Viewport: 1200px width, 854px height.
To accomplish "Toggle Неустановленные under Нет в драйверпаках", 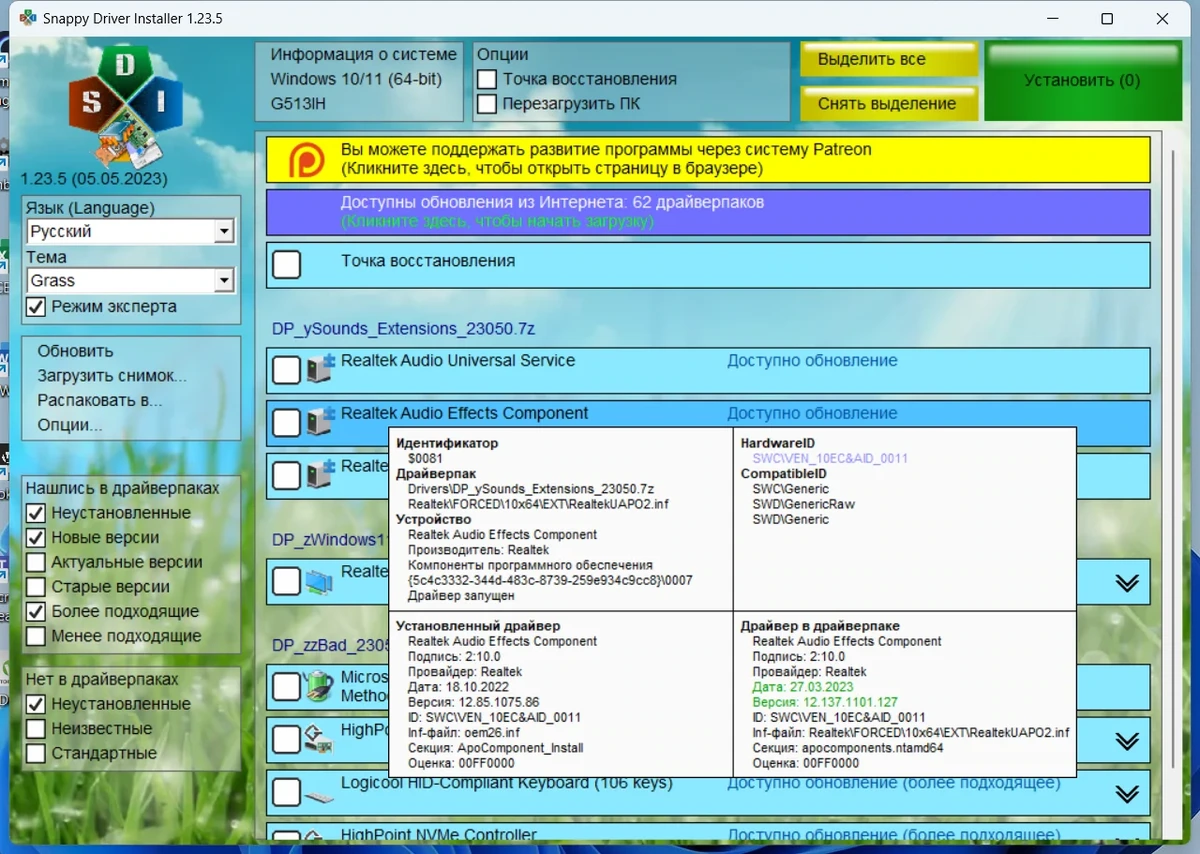I will (36, 704).
